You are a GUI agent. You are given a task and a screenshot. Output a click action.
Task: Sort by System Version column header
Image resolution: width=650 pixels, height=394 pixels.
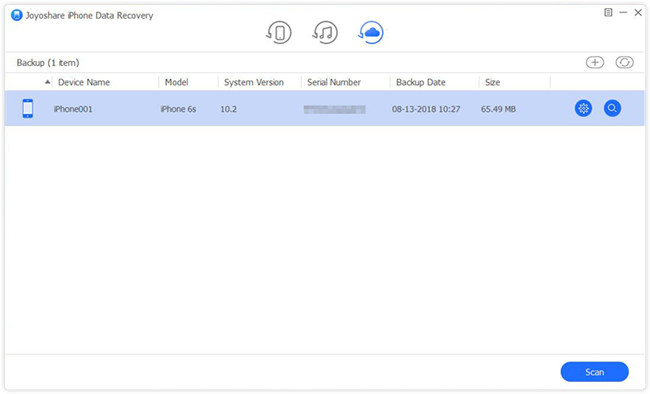point(254,82)
